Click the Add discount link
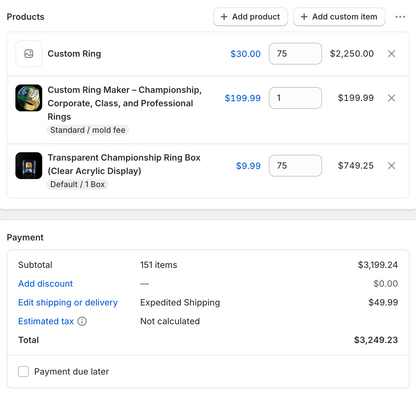416x393 pixels. click(x=45, y=284)
